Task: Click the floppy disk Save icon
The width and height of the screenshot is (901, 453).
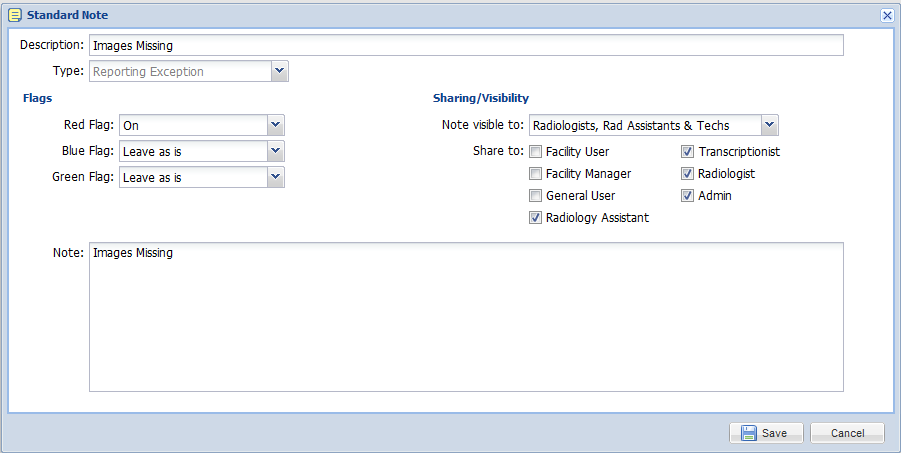Action: click(x=749, y=433)
